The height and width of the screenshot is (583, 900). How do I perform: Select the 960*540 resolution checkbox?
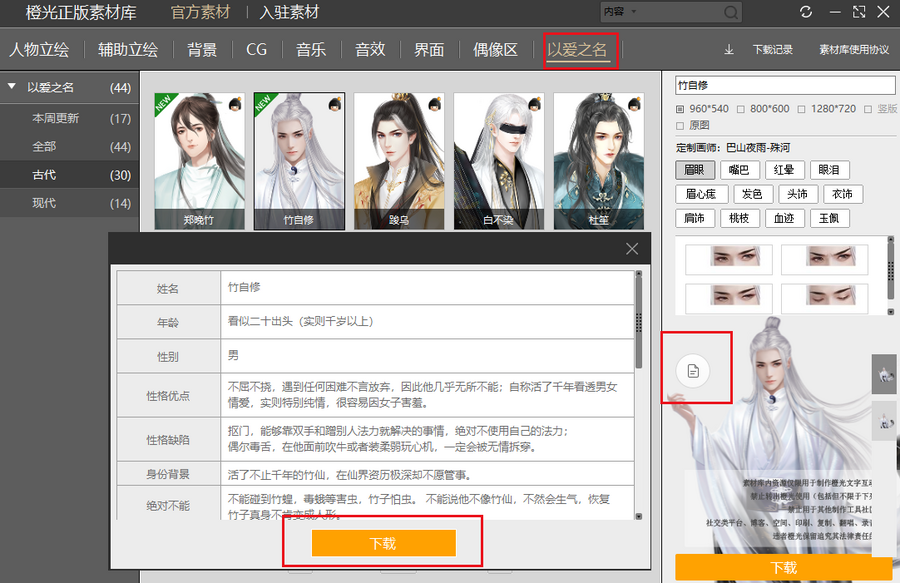pos(681,109)
